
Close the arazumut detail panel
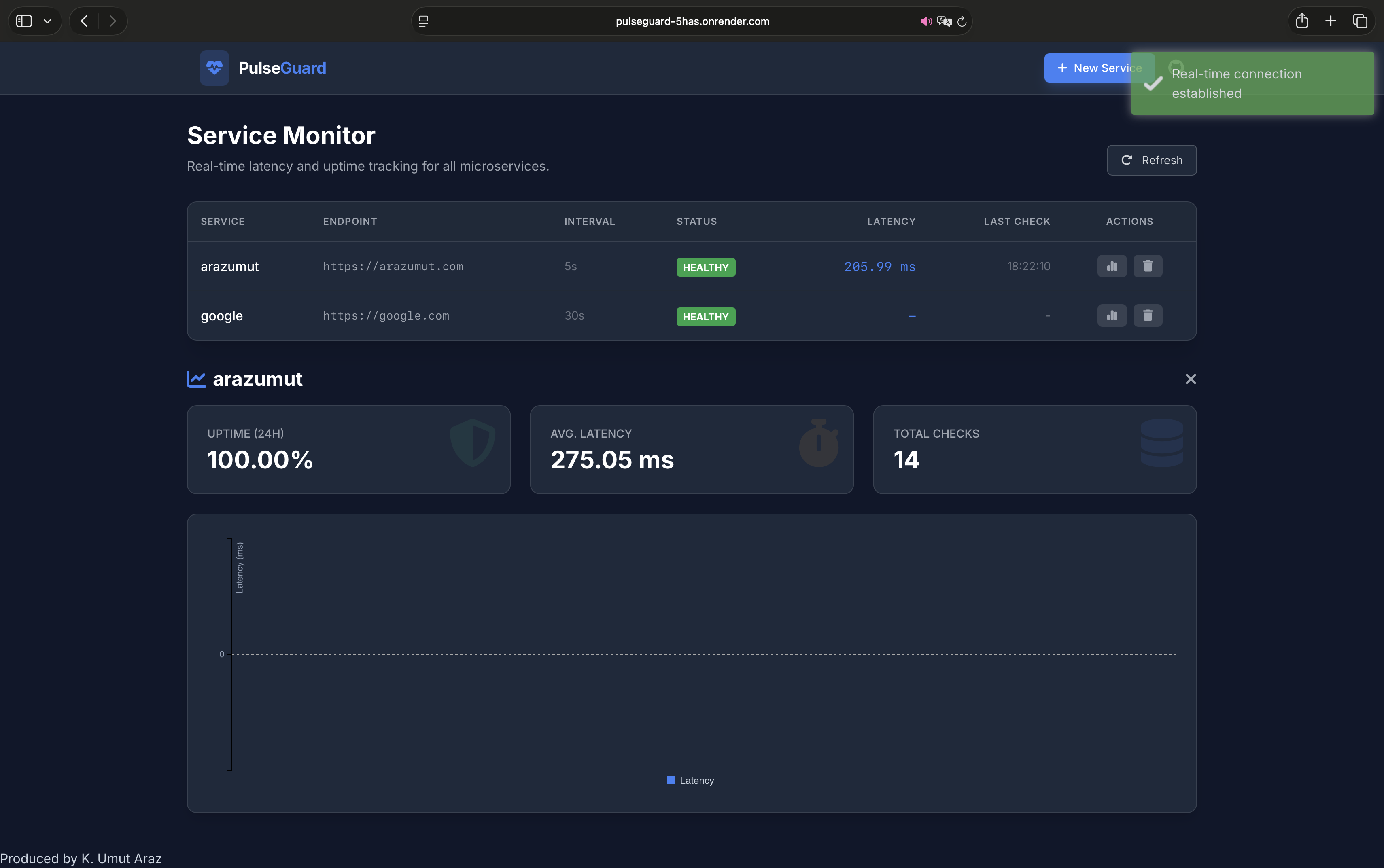pyautogui.click(x=1191, y=378)
